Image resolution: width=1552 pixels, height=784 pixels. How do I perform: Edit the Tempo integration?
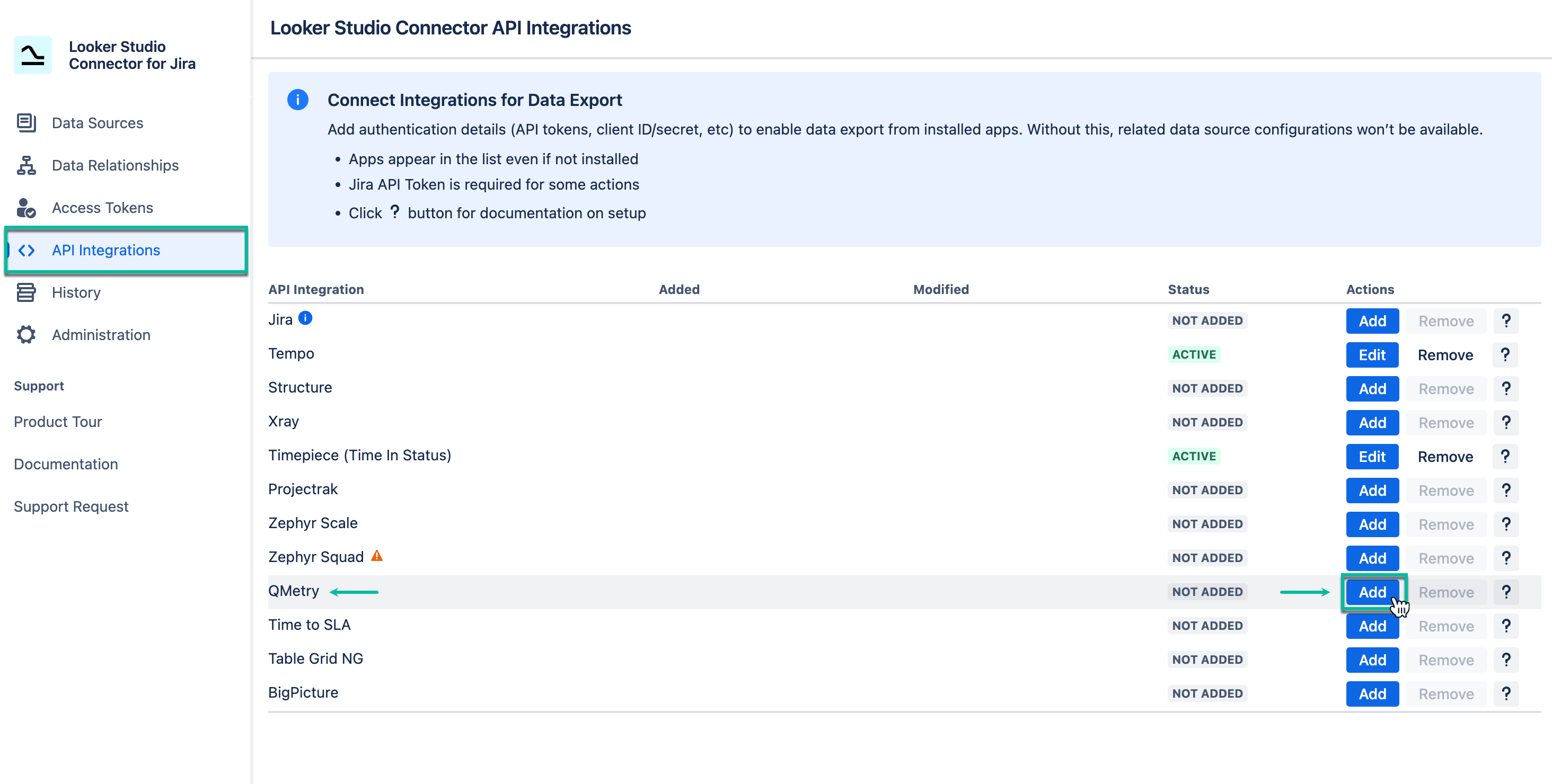coord(1372,355)
